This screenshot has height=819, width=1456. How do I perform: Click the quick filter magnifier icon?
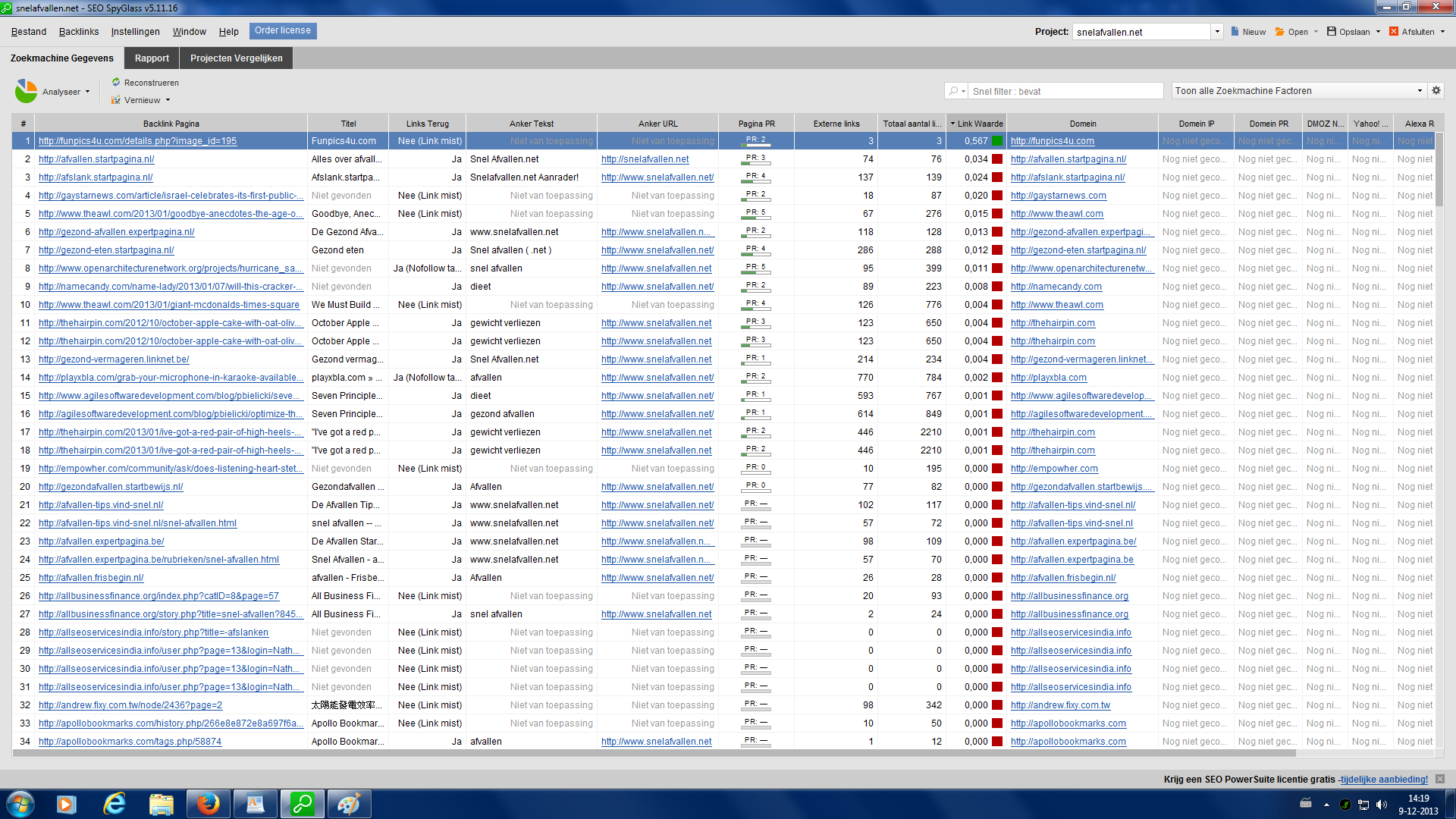pos(953,91)
